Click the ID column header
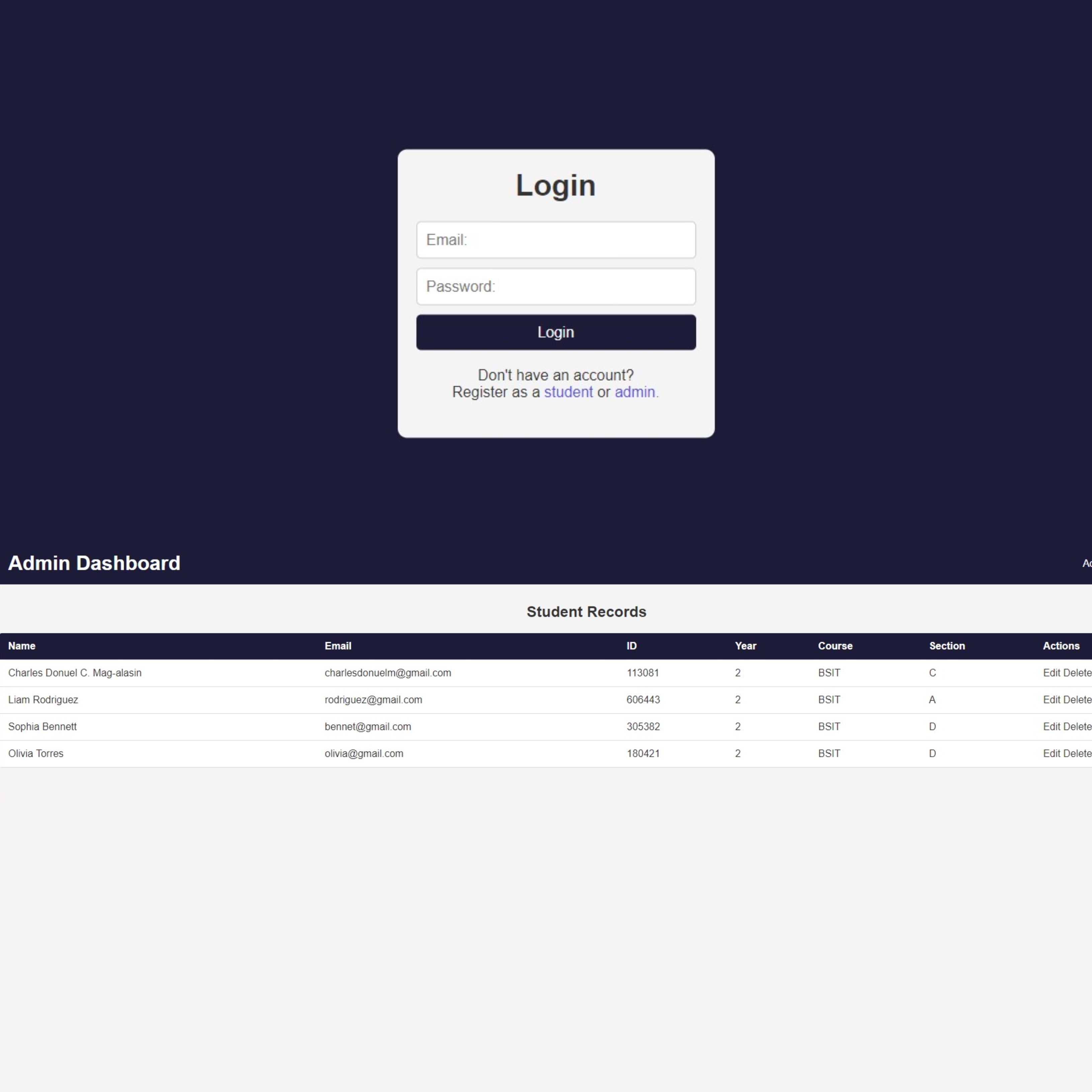 pos(631,646)
